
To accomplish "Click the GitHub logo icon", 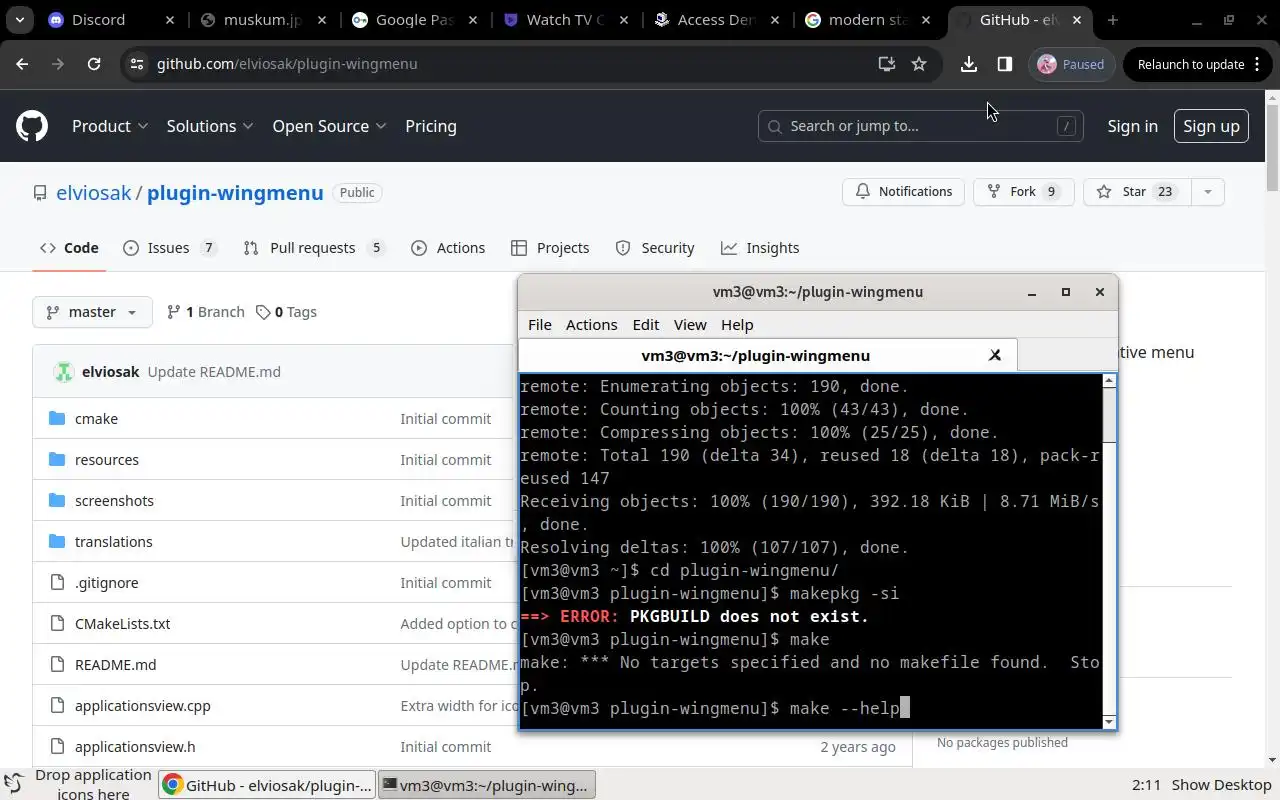I will click(32, 126).
